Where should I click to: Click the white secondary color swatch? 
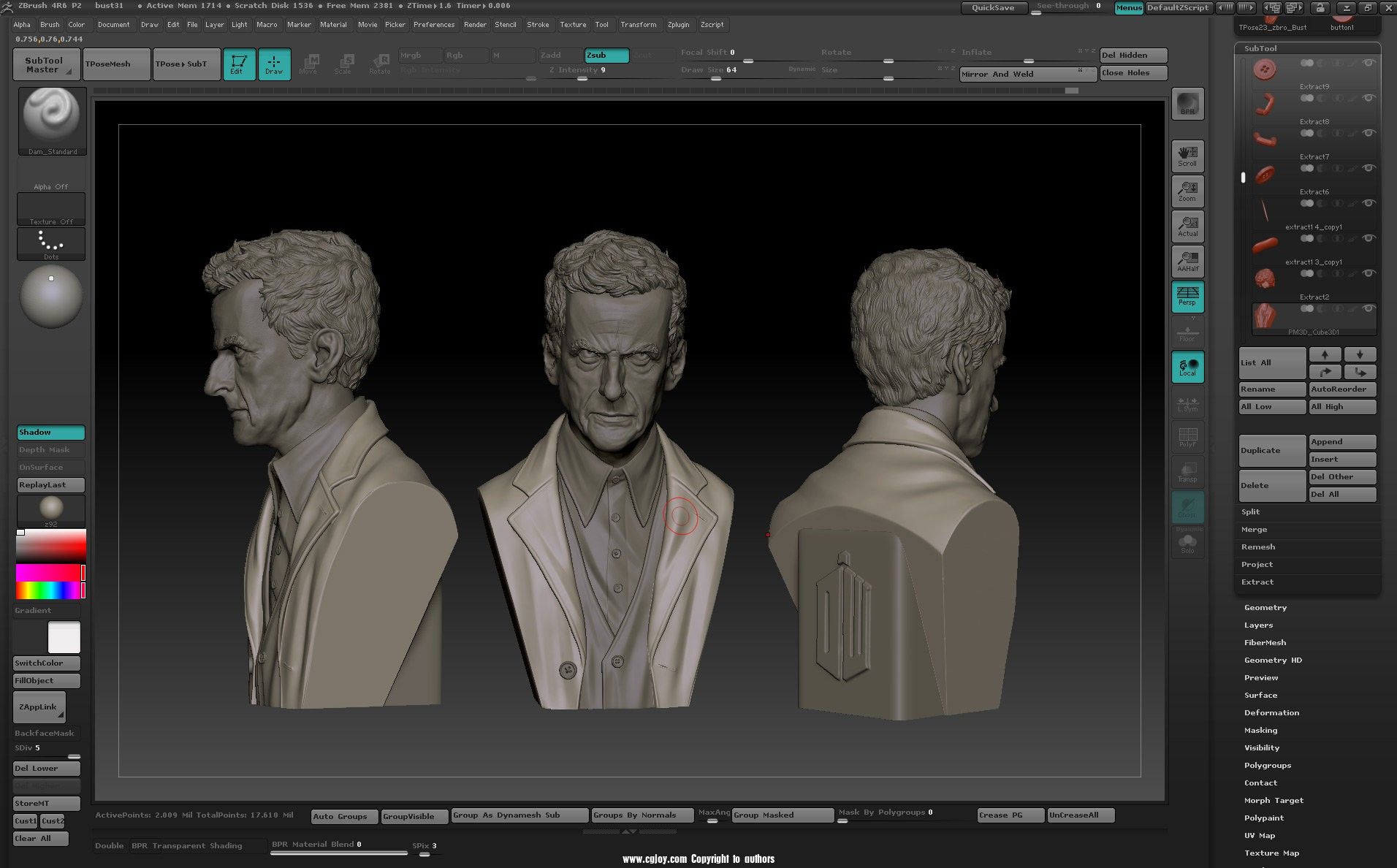coord(64,637)
